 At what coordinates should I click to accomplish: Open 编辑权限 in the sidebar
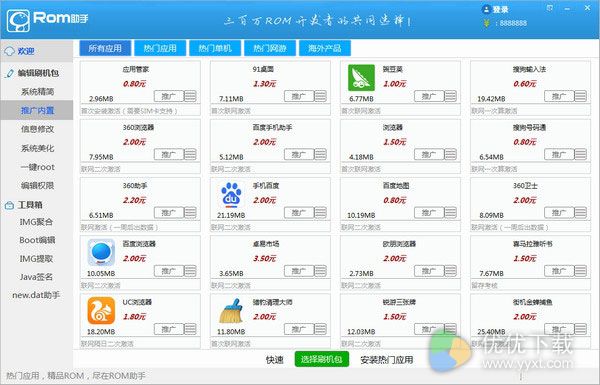click(x=37, y=186)
